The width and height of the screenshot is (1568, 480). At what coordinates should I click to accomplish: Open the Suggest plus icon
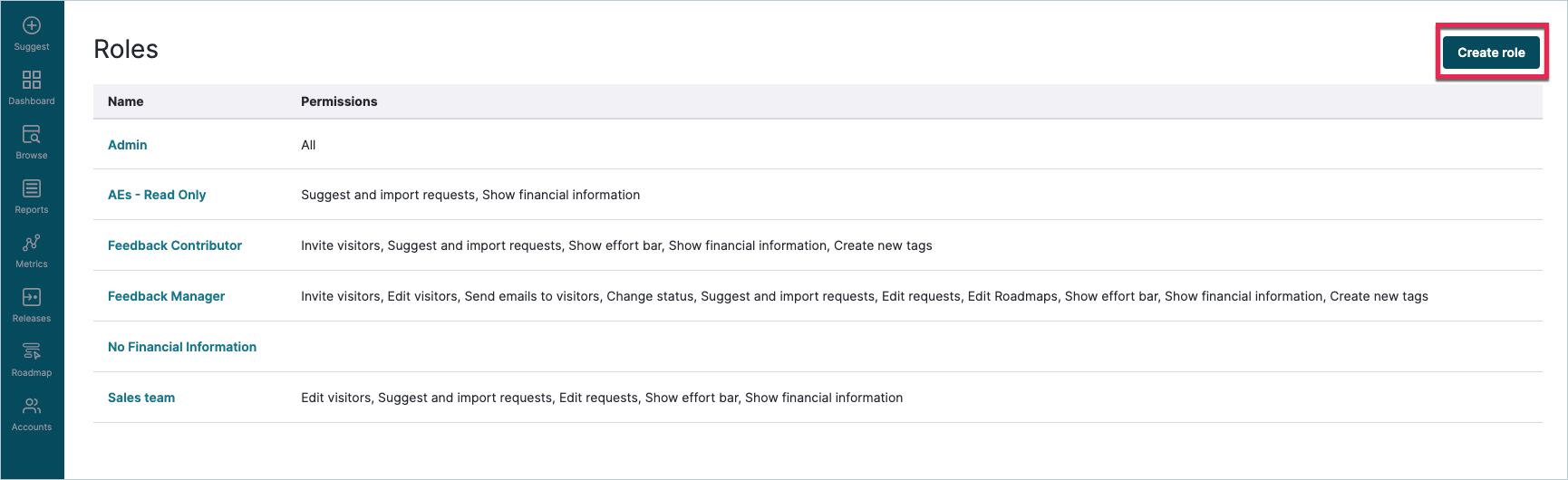(32, 25)
